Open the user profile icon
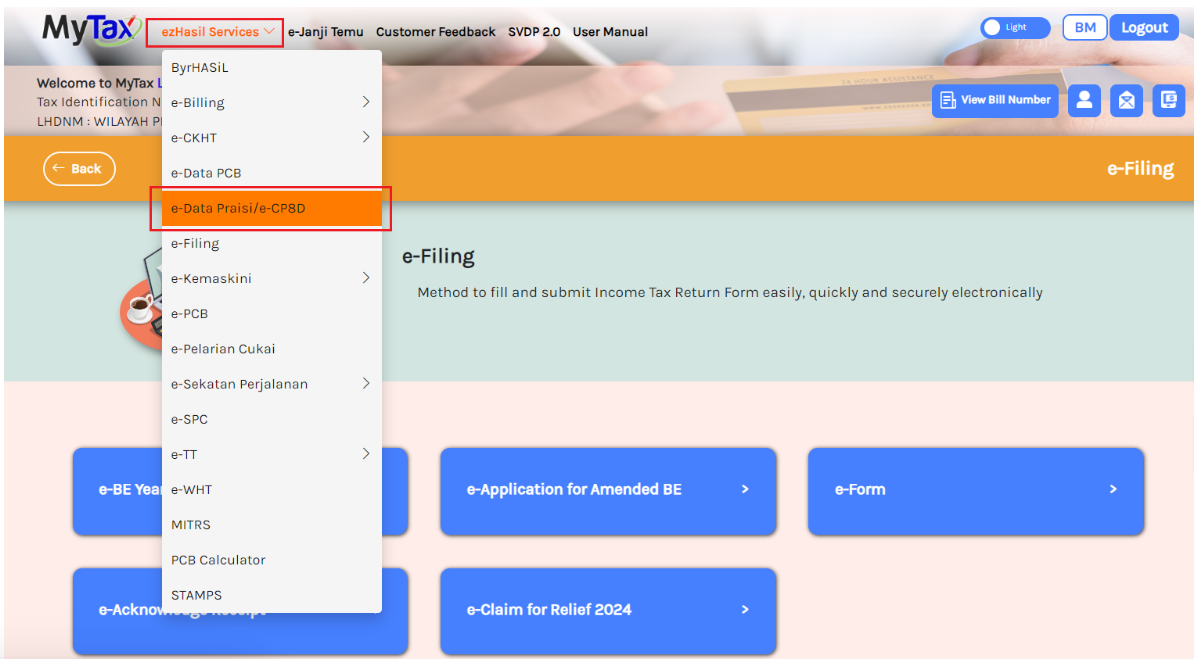The height and width of the screenshot is (659, 1197). tap(1084, 100)
